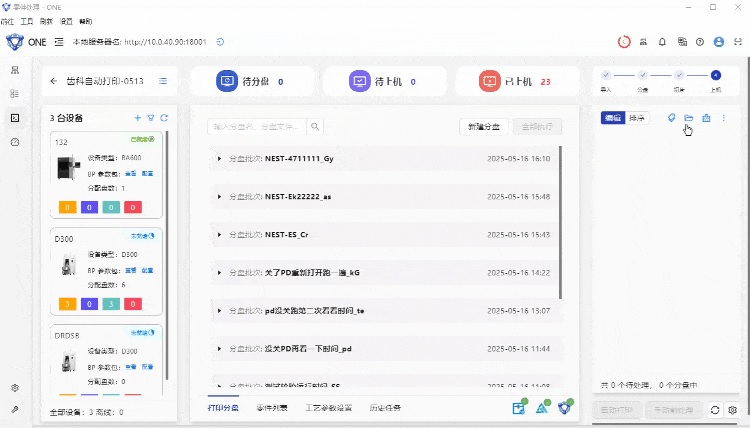Screen dimensions: 750x428
Task: Click the building icon in right panel
Action: (706, 118)
